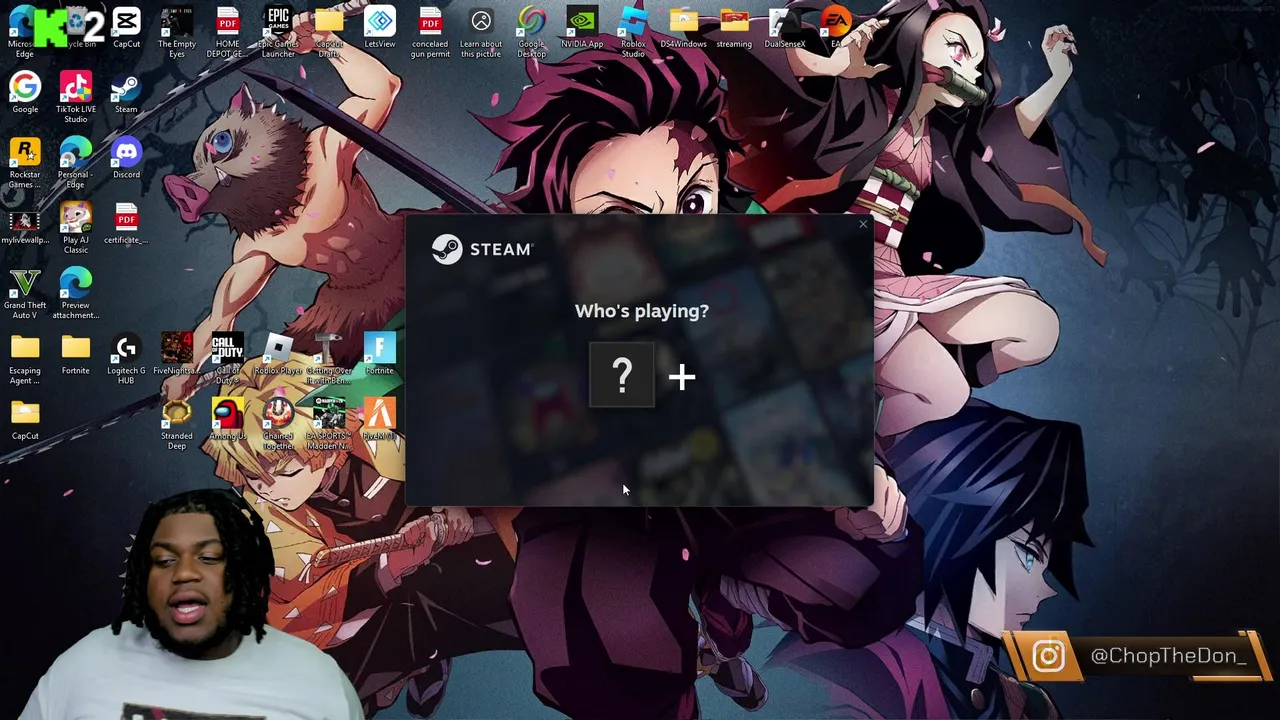
Task: Open the CapCut folder on desktop
Action: (x=25, y=420)
